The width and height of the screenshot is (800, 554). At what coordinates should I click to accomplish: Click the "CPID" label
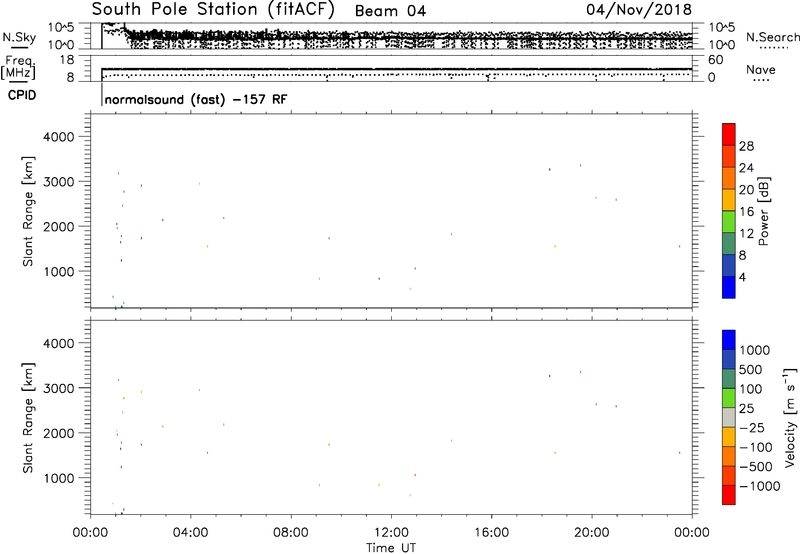point(22,95)
